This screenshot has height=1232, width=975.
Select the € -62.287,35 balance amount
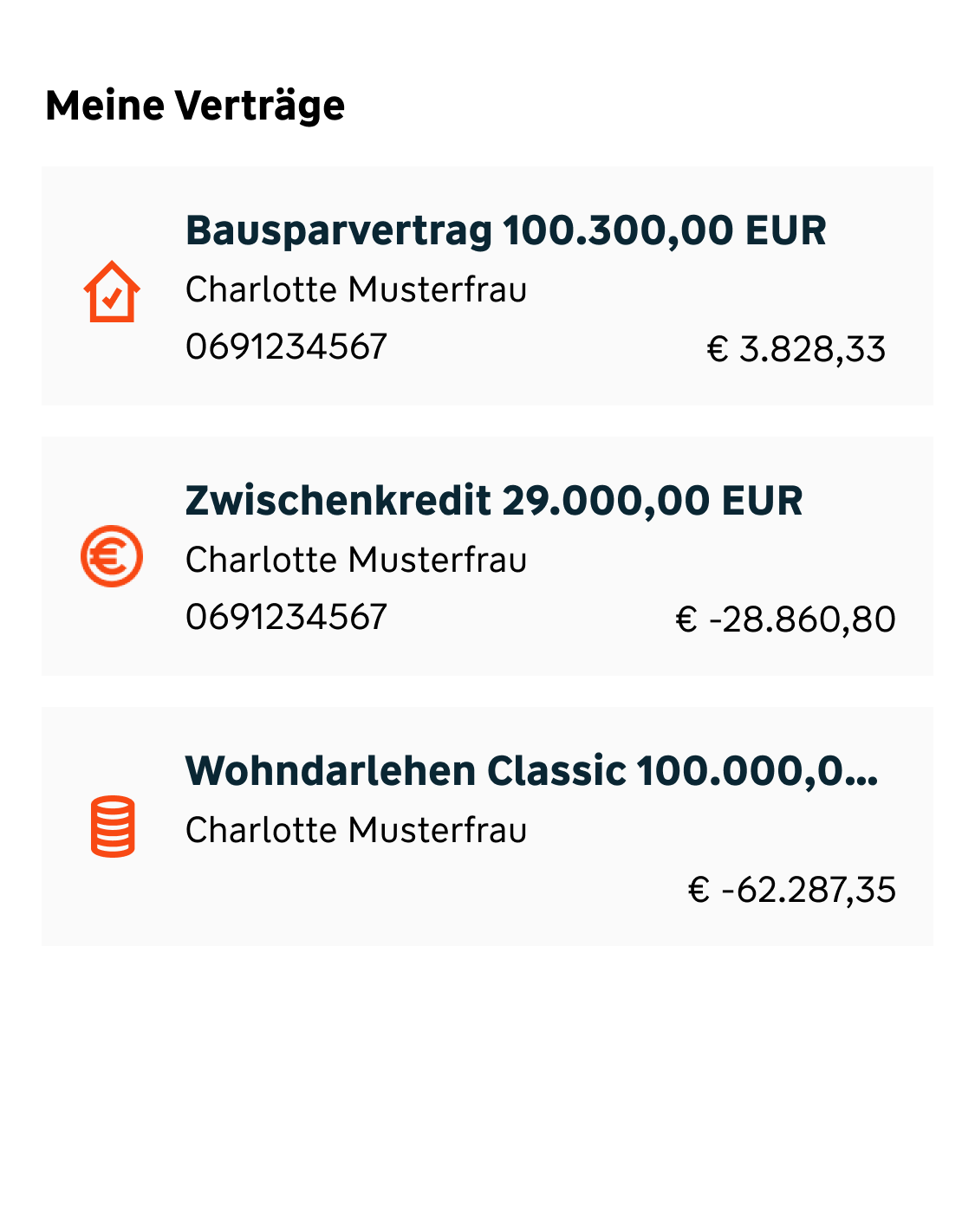coord(791,890)
